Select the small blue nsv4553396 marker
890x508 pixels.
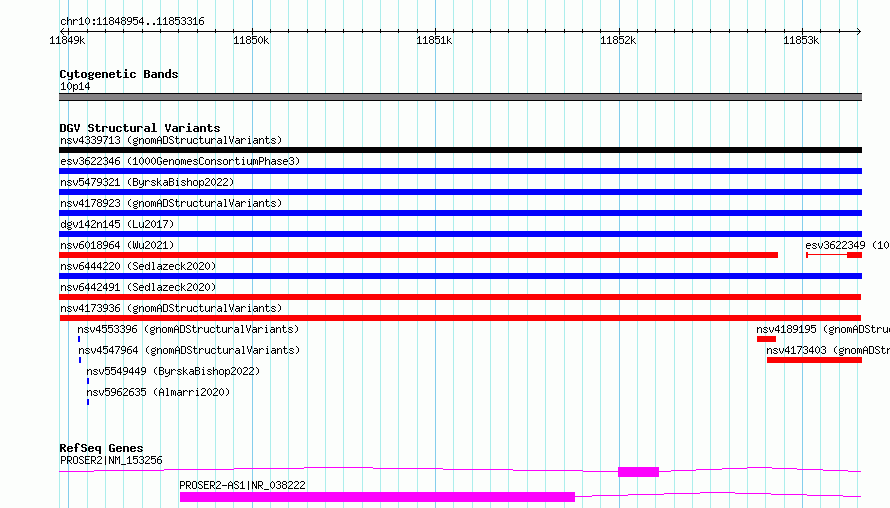pos(79,339)
